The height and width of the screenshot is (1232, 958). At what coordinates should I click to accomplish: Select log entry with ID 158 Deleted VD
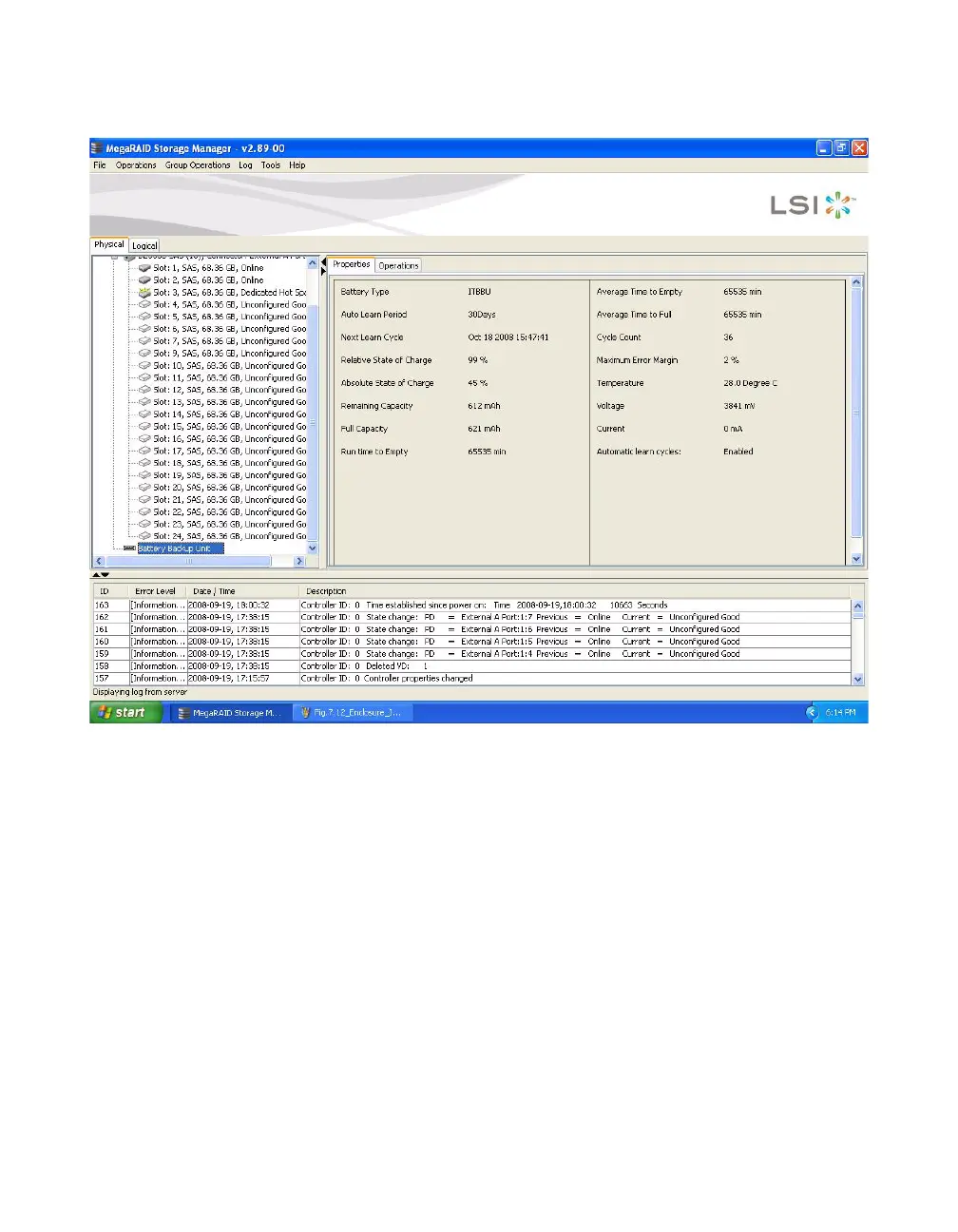470,666
